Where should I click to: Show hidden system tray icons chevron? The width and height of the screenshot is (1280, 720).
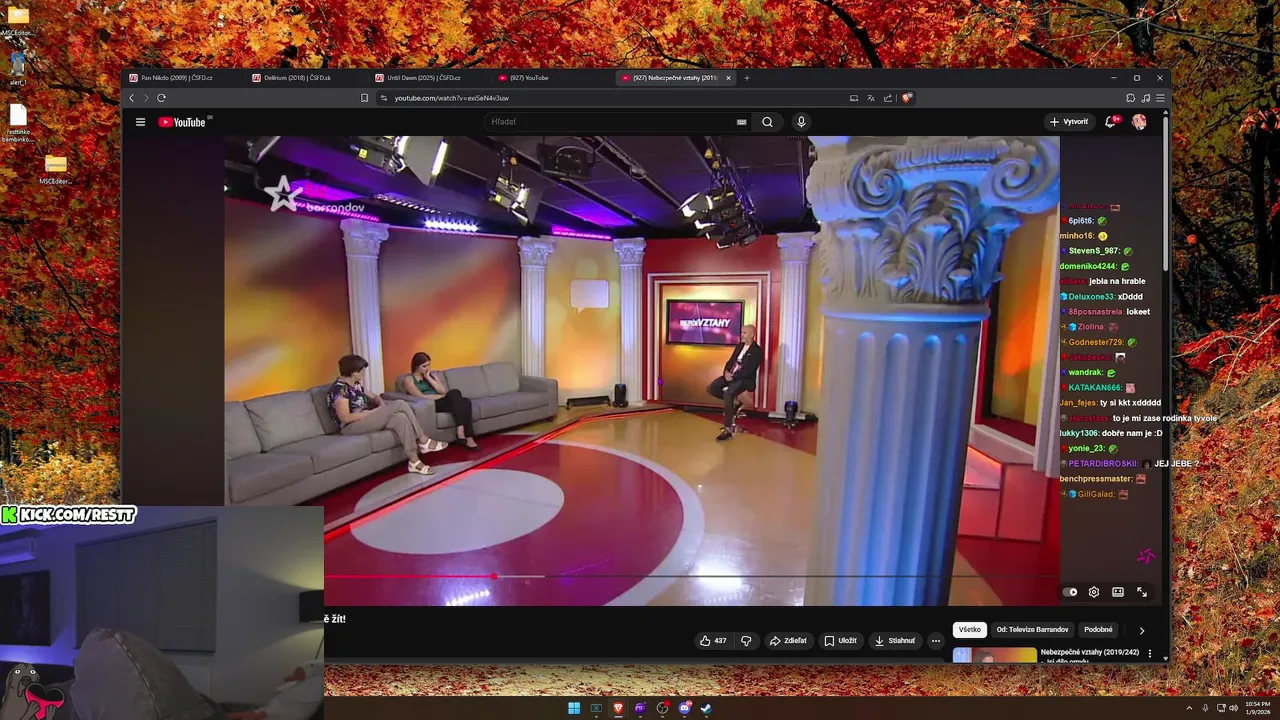1189,708
